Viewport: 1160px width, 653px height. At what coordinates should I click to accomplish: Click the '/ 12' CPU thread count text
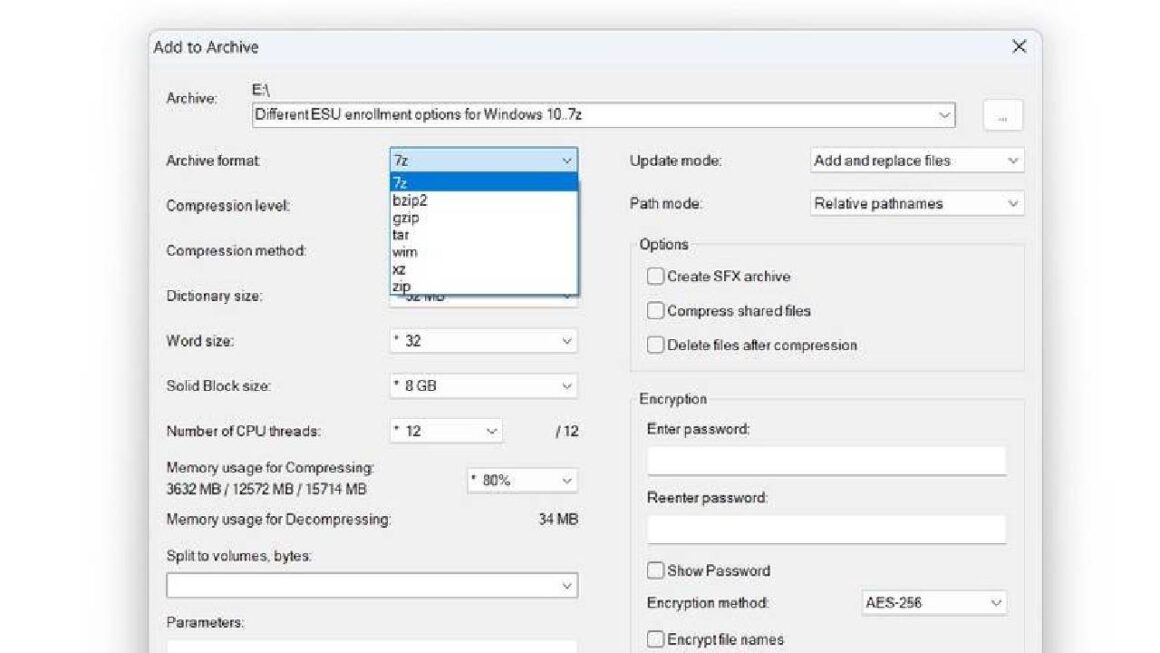pyautogui.click(x=567, y=431)
